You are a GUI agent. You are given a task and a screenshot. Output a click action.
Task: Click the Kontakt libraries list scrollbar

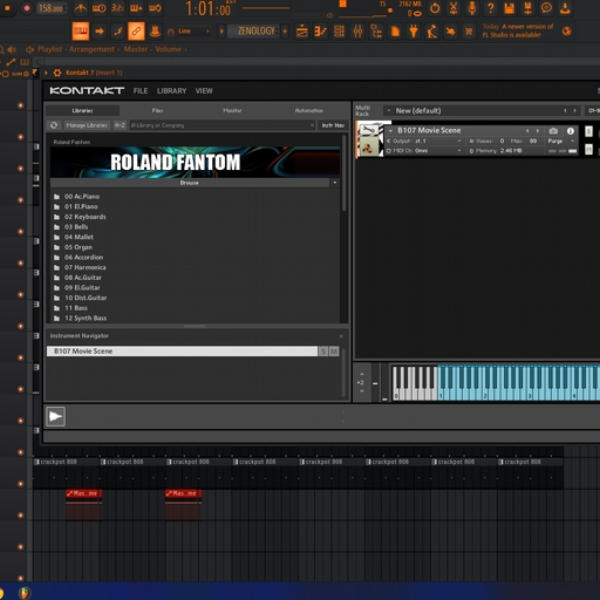pyautogui.click(x=344, y=174)
